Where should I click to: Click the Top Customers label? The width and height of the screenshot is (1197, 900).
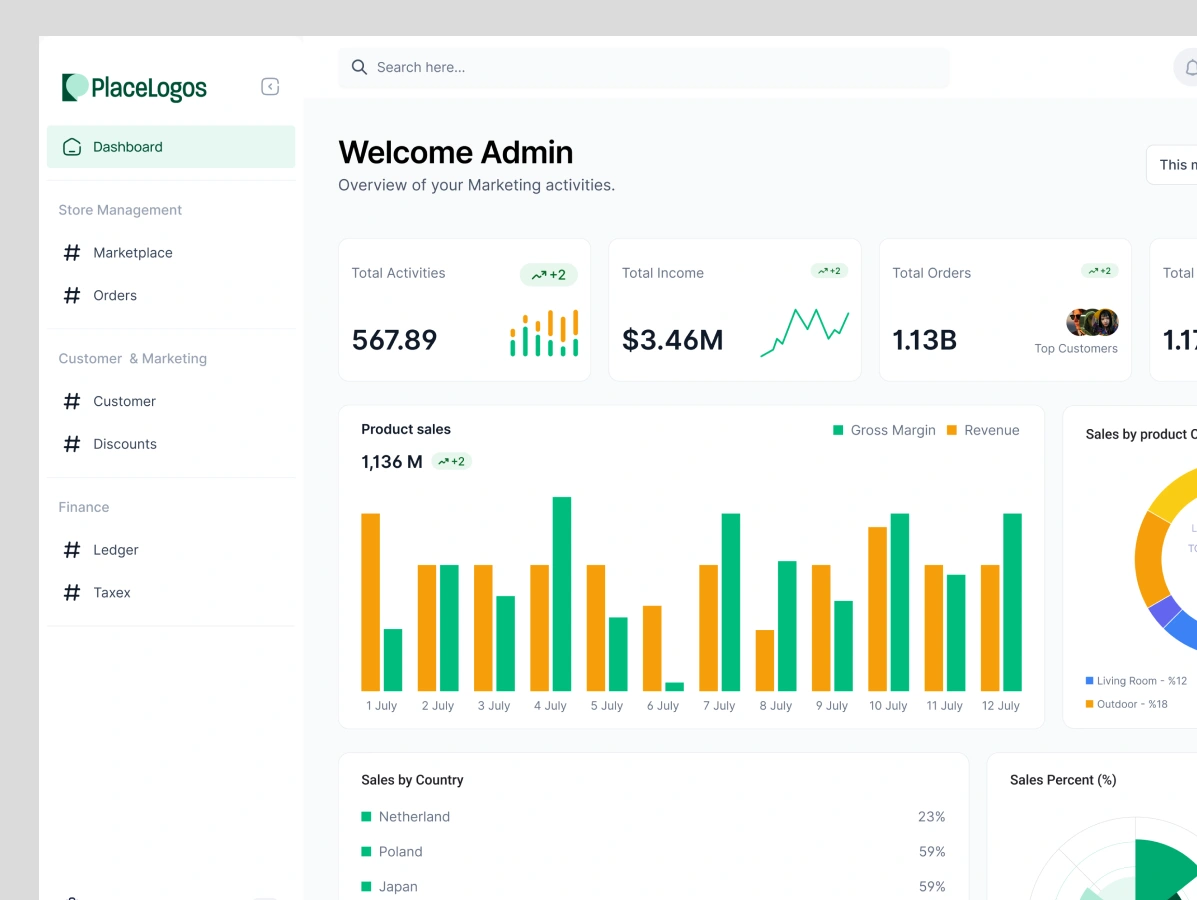(1076, 349)
